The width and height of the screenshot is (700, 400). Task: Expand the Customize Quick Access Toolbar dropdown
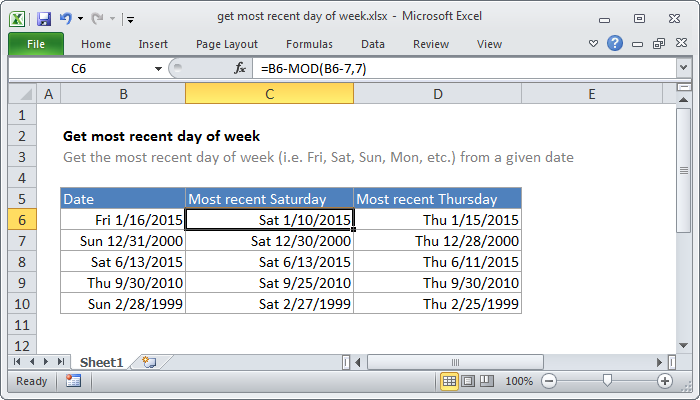131,18
